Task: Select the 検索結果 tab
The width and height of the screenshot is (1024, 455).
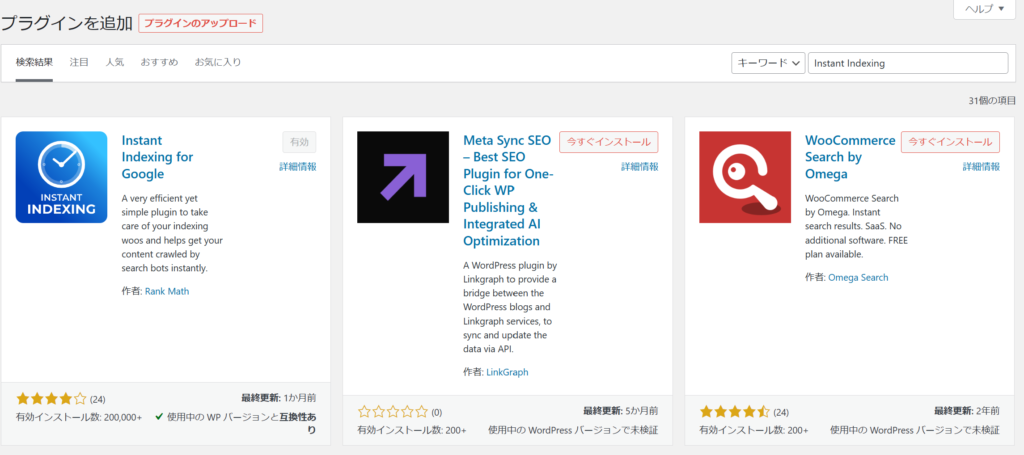Action: point(34,63)
